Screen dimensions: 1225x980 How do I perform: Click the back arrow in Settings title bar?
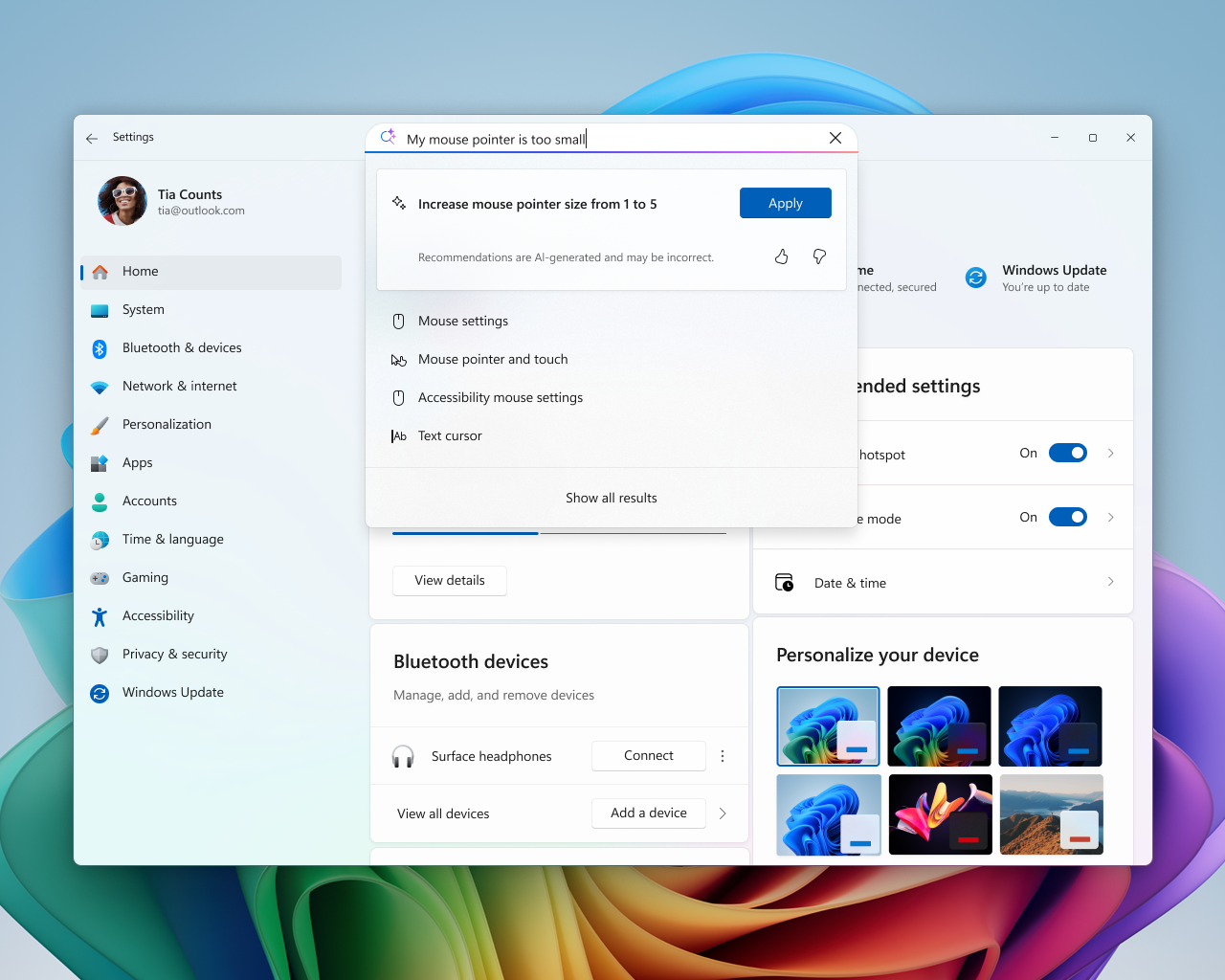click(x=92, y=138)
